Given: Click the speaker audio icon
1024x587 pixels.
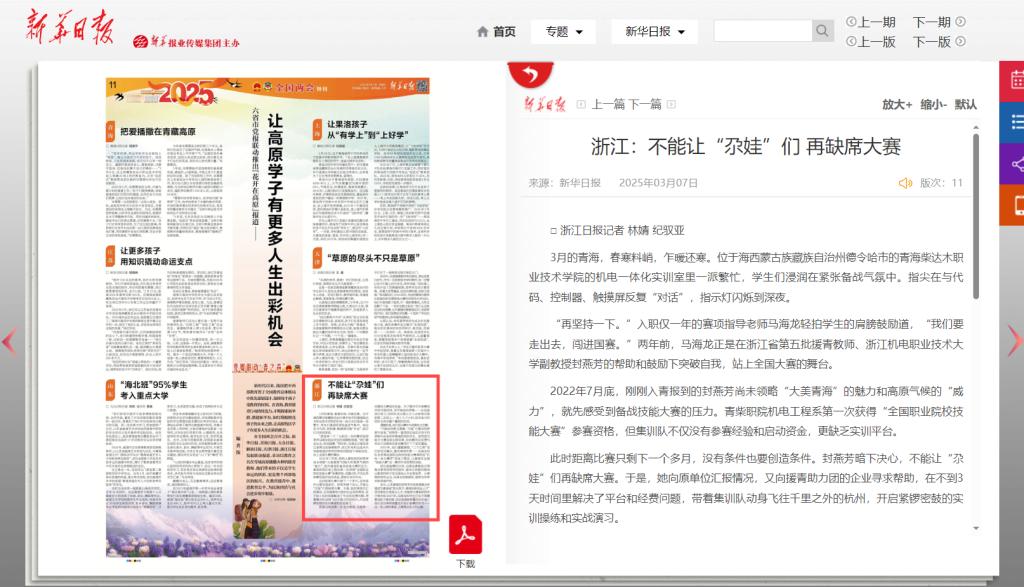Looking at the screenshot, I should tap(906, 183).
